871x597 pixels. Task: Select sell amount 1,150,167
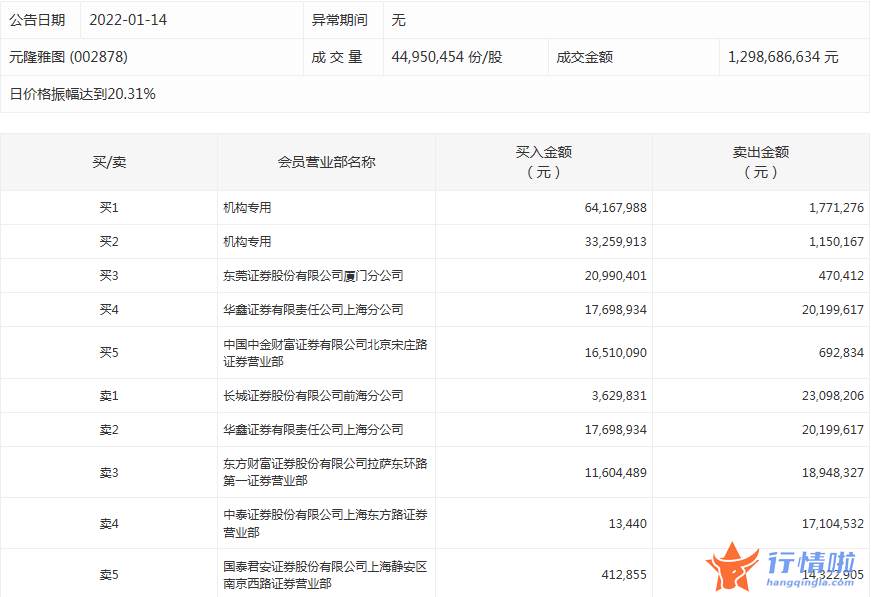point(837,242)
